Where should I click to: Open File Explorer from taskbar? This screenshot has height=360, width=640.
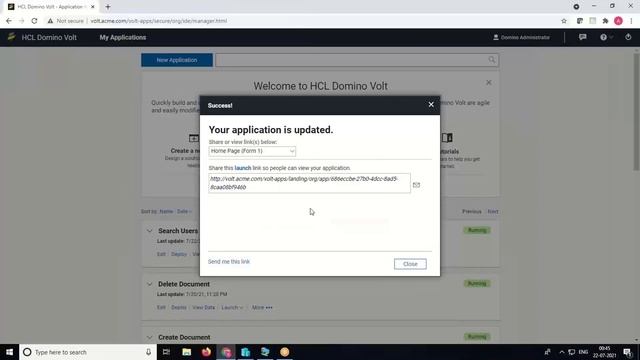pos(187,352)
